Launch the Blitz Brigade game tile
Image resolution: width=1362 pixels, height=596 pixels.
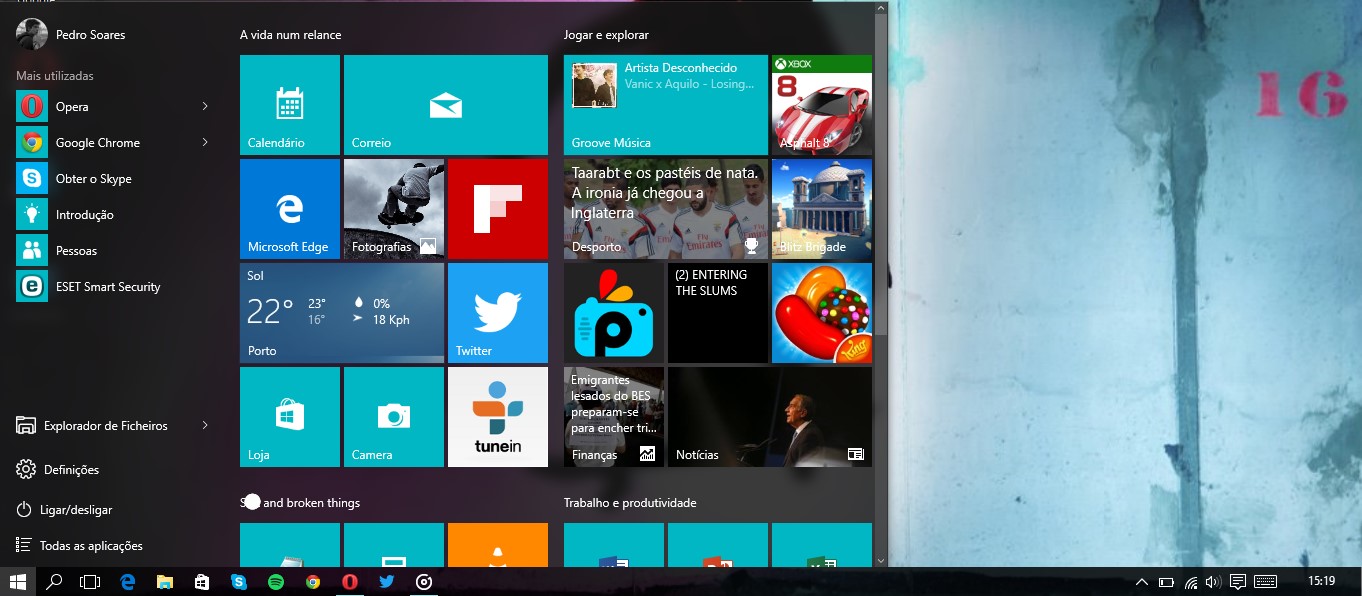click(x=822, y=209)
